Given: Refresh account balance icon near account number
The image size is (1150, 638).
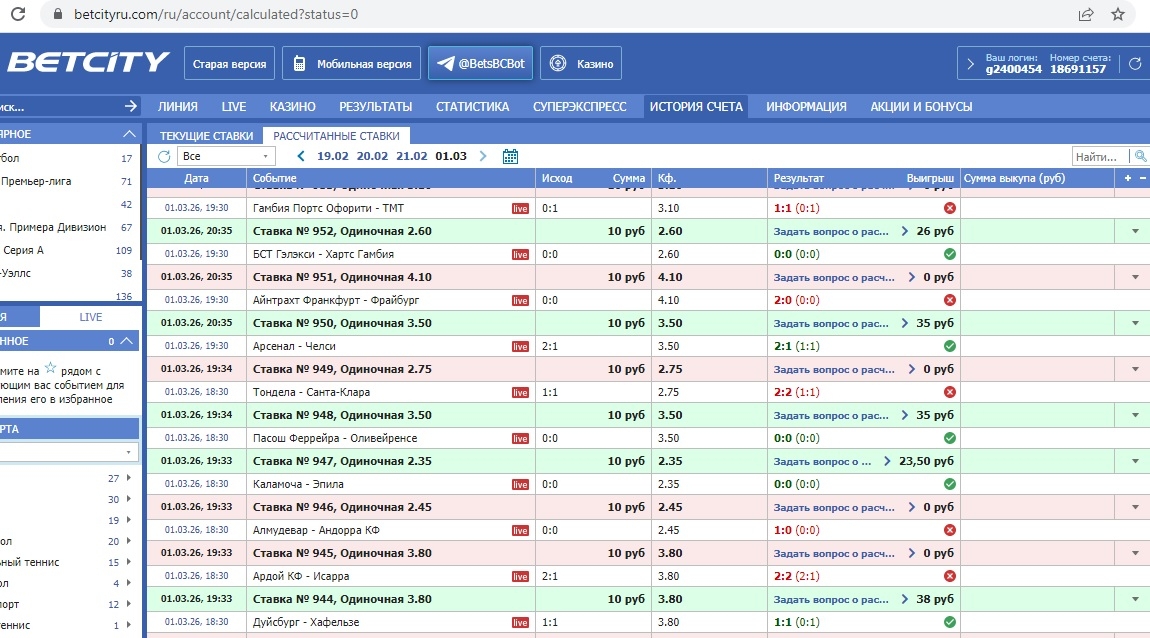Looking at the screenshot, I should coord(1134,64).
